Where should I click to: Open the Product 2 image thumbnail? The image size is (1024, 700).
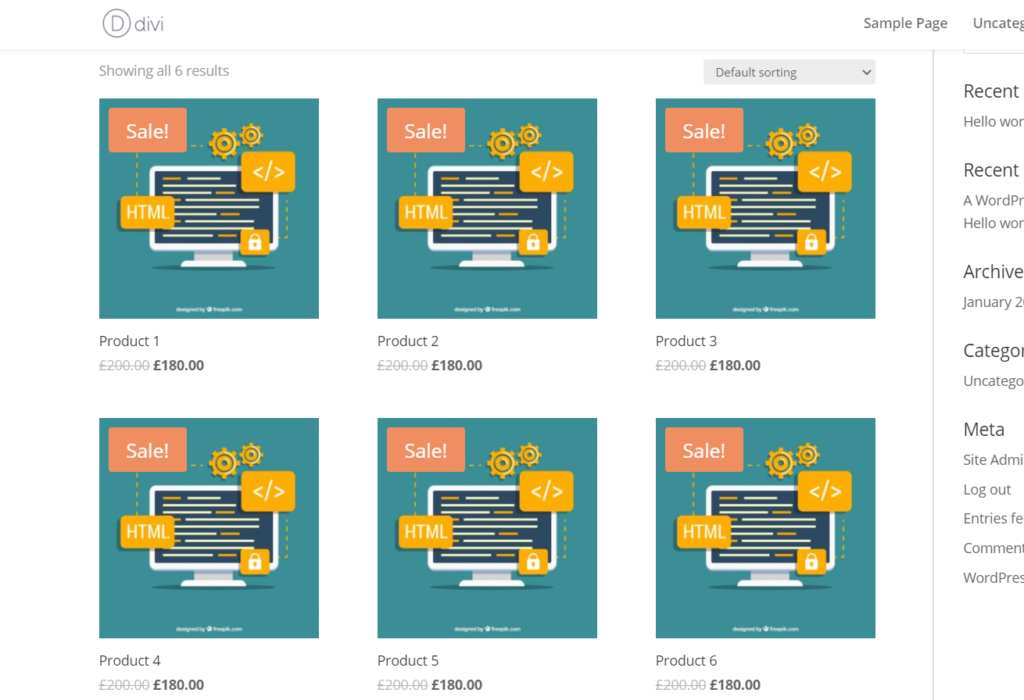click(x=487, y=208)
